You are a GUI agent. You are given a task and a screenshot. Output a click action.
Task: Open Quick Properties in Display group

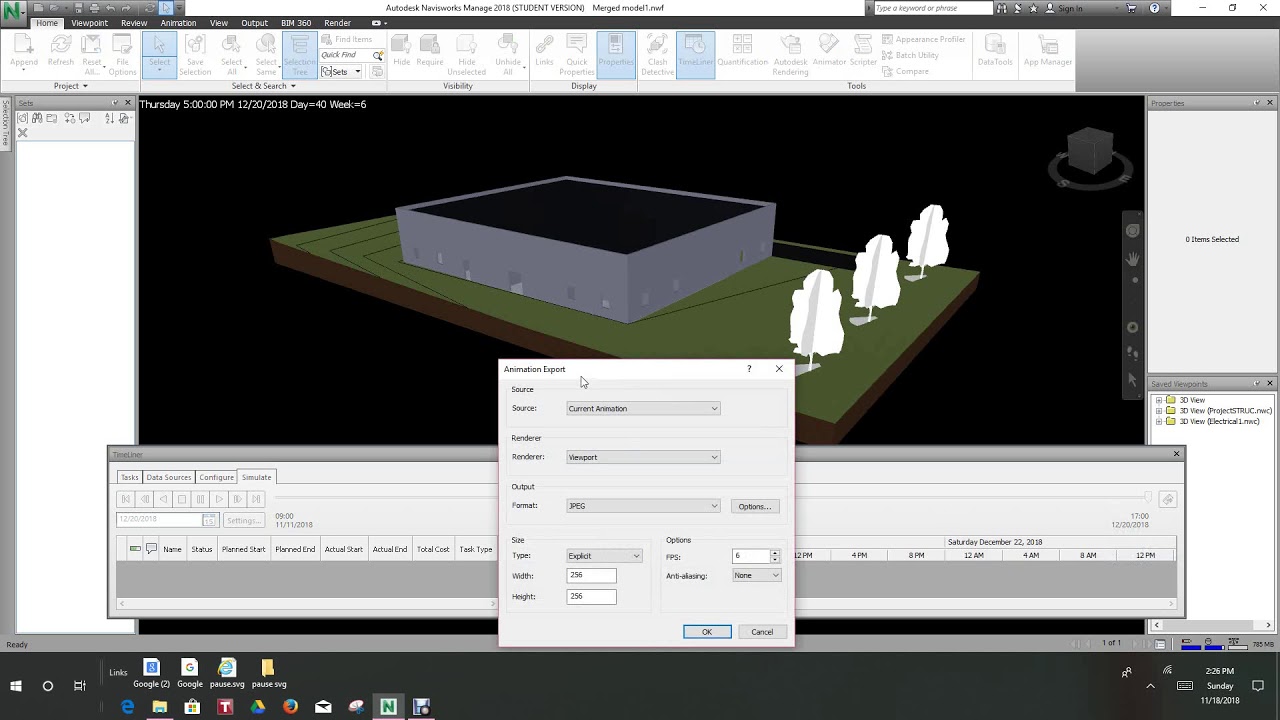coord(577,55)
